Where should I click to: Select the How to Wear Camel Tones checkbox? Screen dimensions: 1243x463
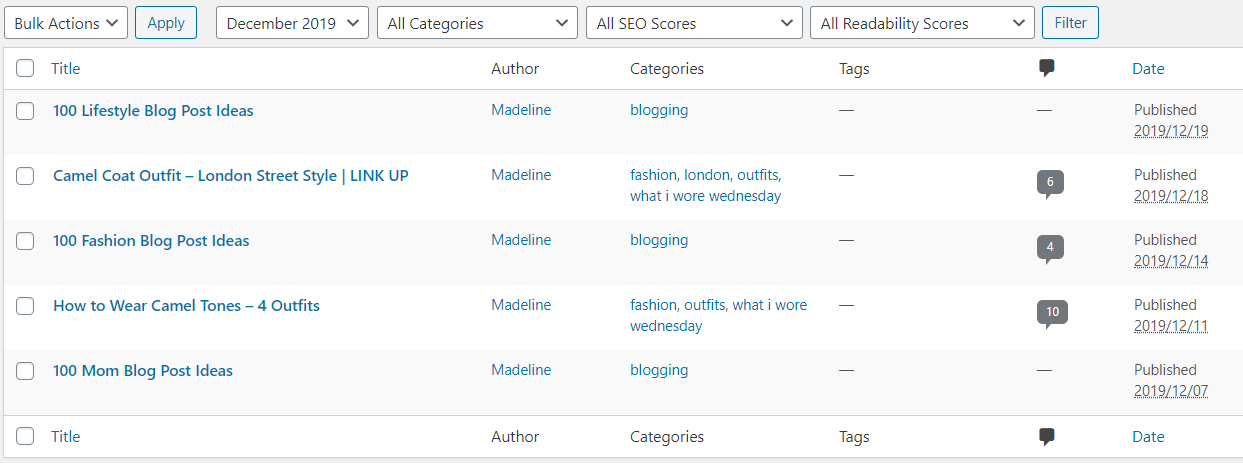(25, 306)
